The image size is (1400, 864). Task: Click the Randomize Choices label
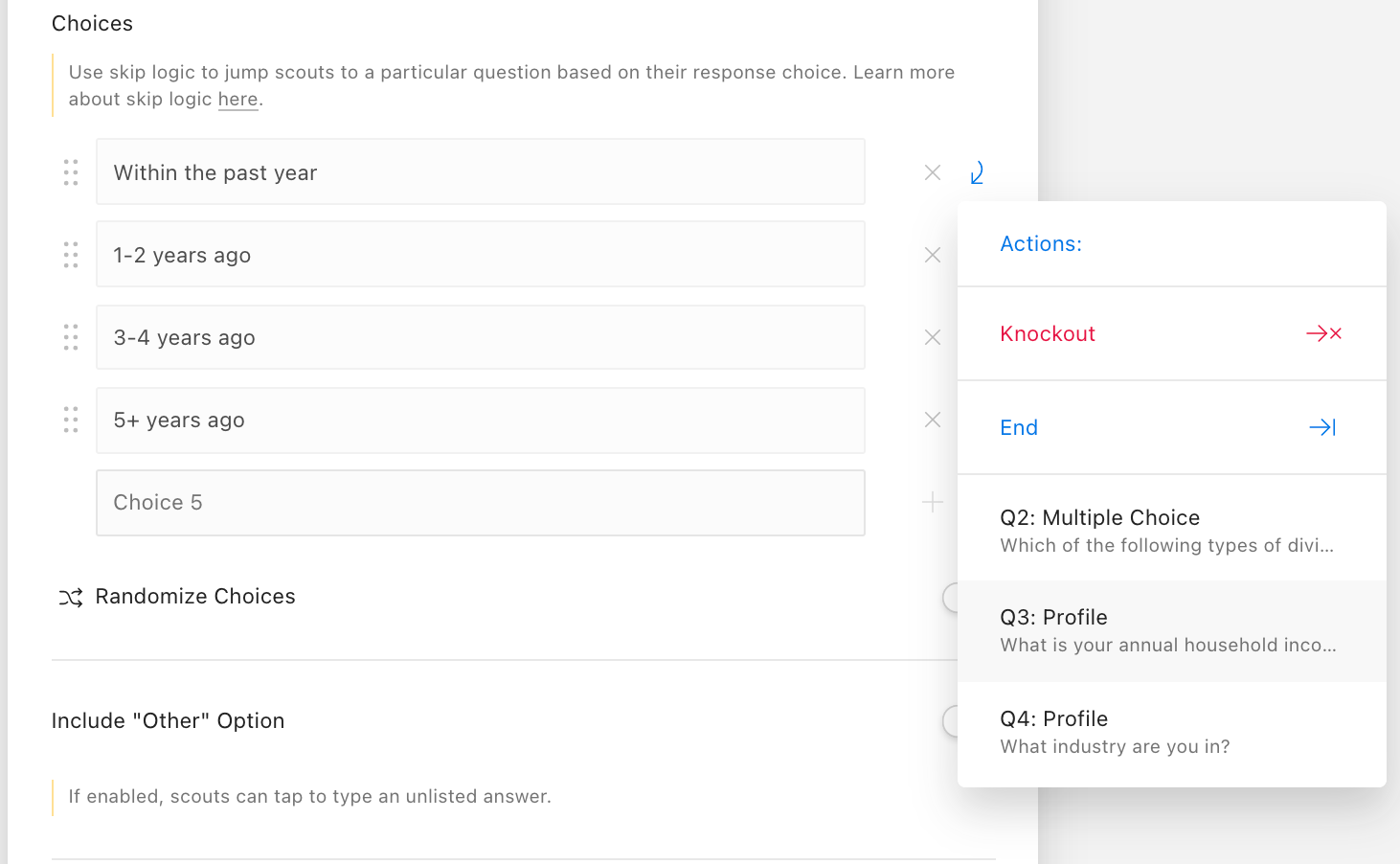click(x=195, y=596)
